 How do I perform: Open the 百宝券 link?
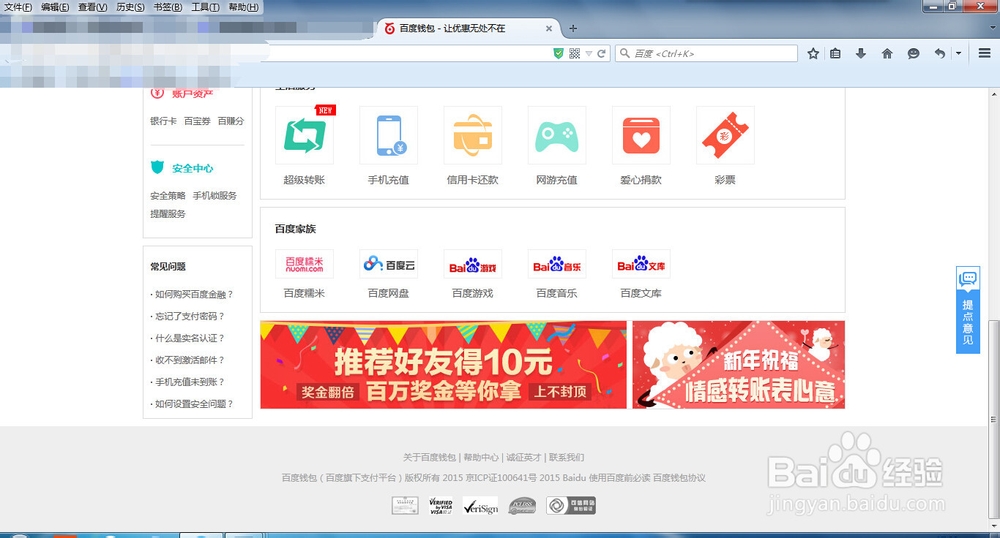197,120
